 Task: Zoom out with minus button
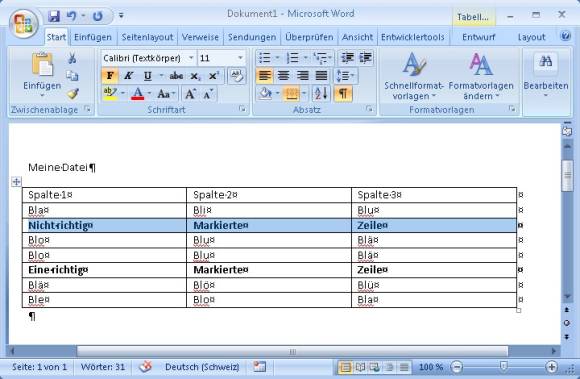coord(457,367)
